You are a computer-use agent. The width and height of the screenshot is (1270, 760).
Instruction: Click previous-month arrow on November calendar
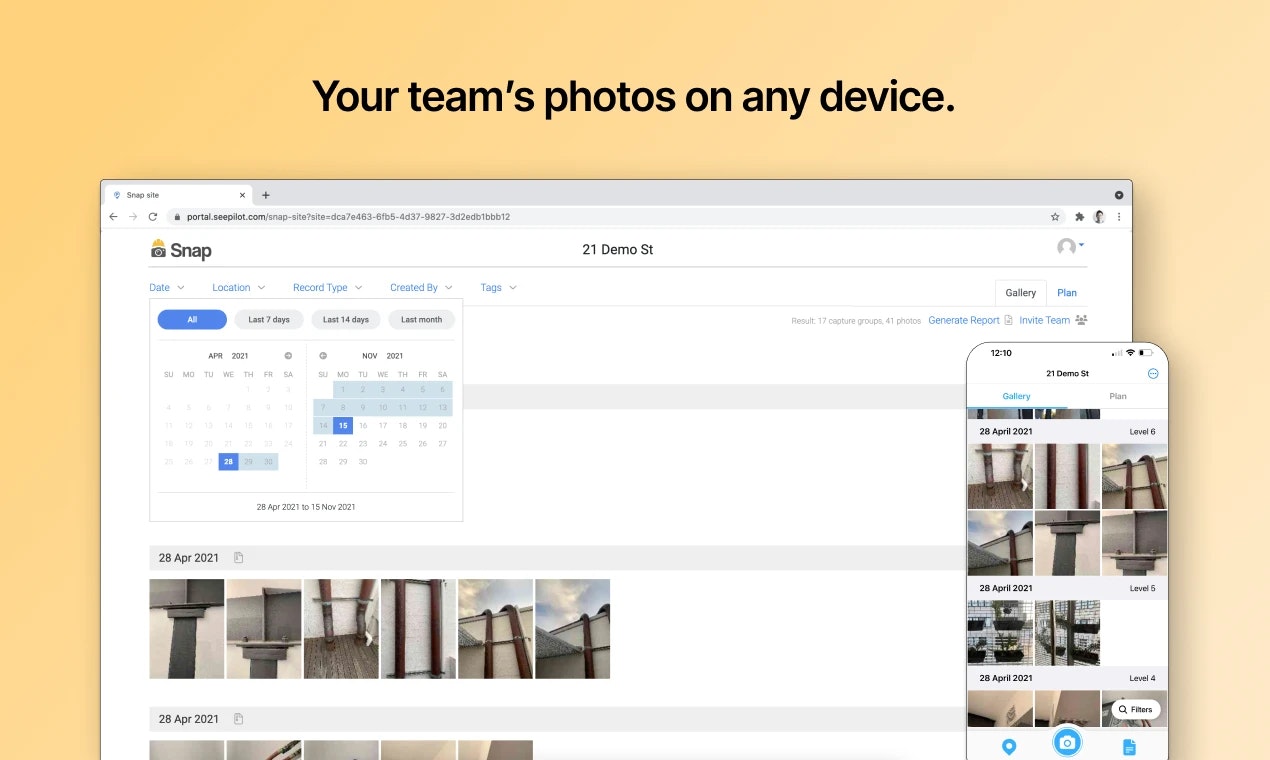(x=323, y=355)
